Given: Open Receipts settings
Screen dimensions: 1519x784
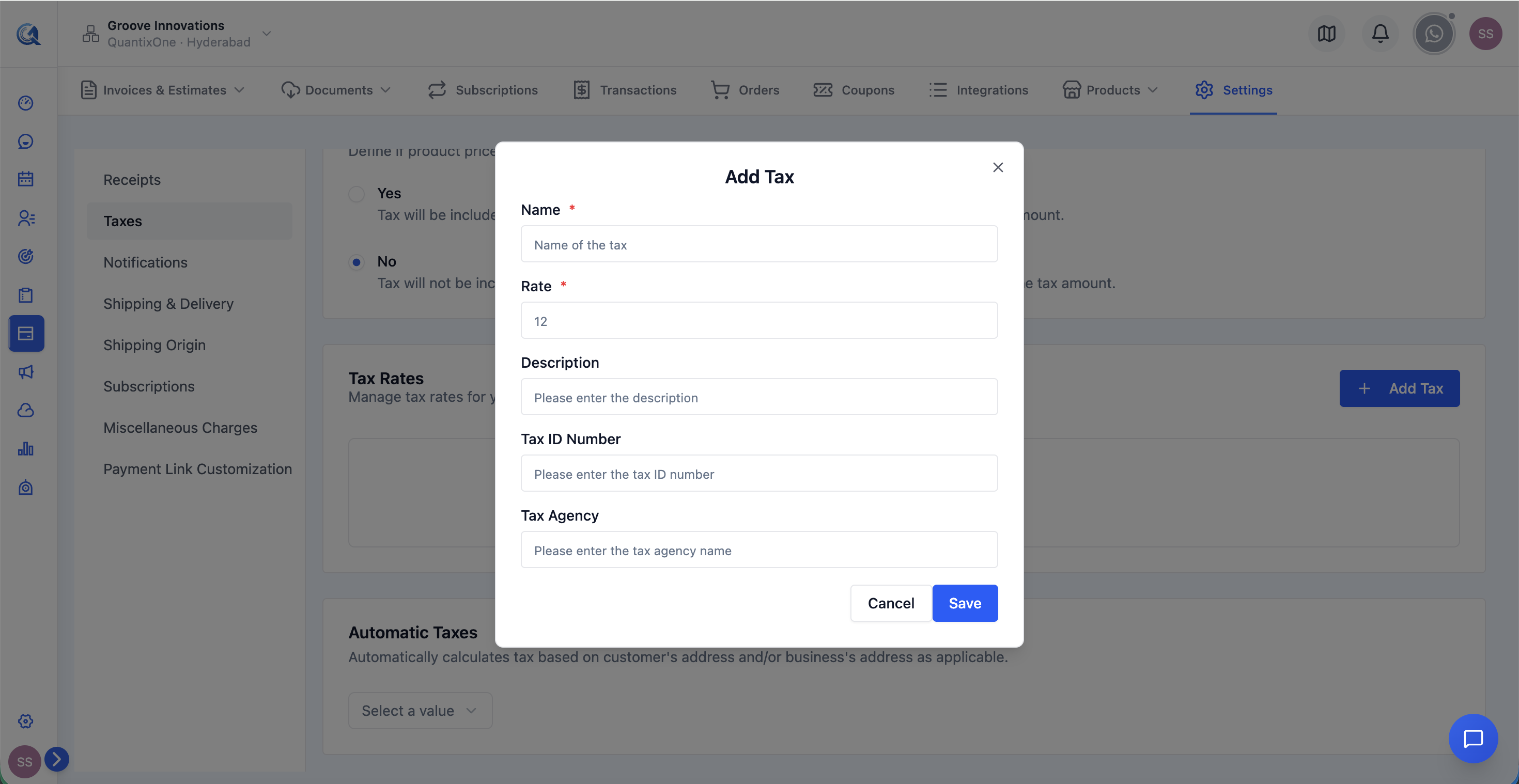Looking at the screenshot, I should (132, 180).
